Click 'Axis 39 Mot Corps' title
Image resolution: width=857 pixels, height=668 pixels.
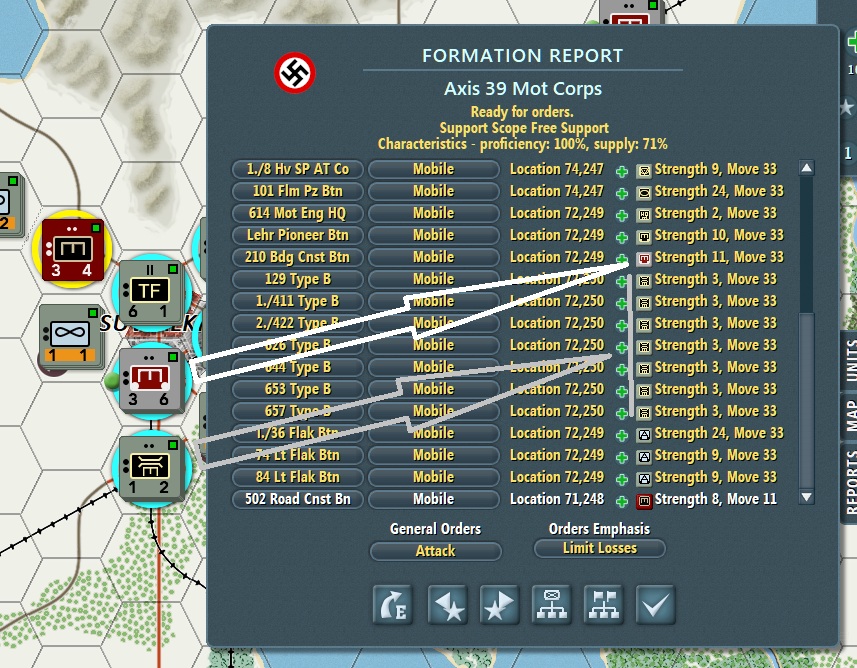point(523,89)
